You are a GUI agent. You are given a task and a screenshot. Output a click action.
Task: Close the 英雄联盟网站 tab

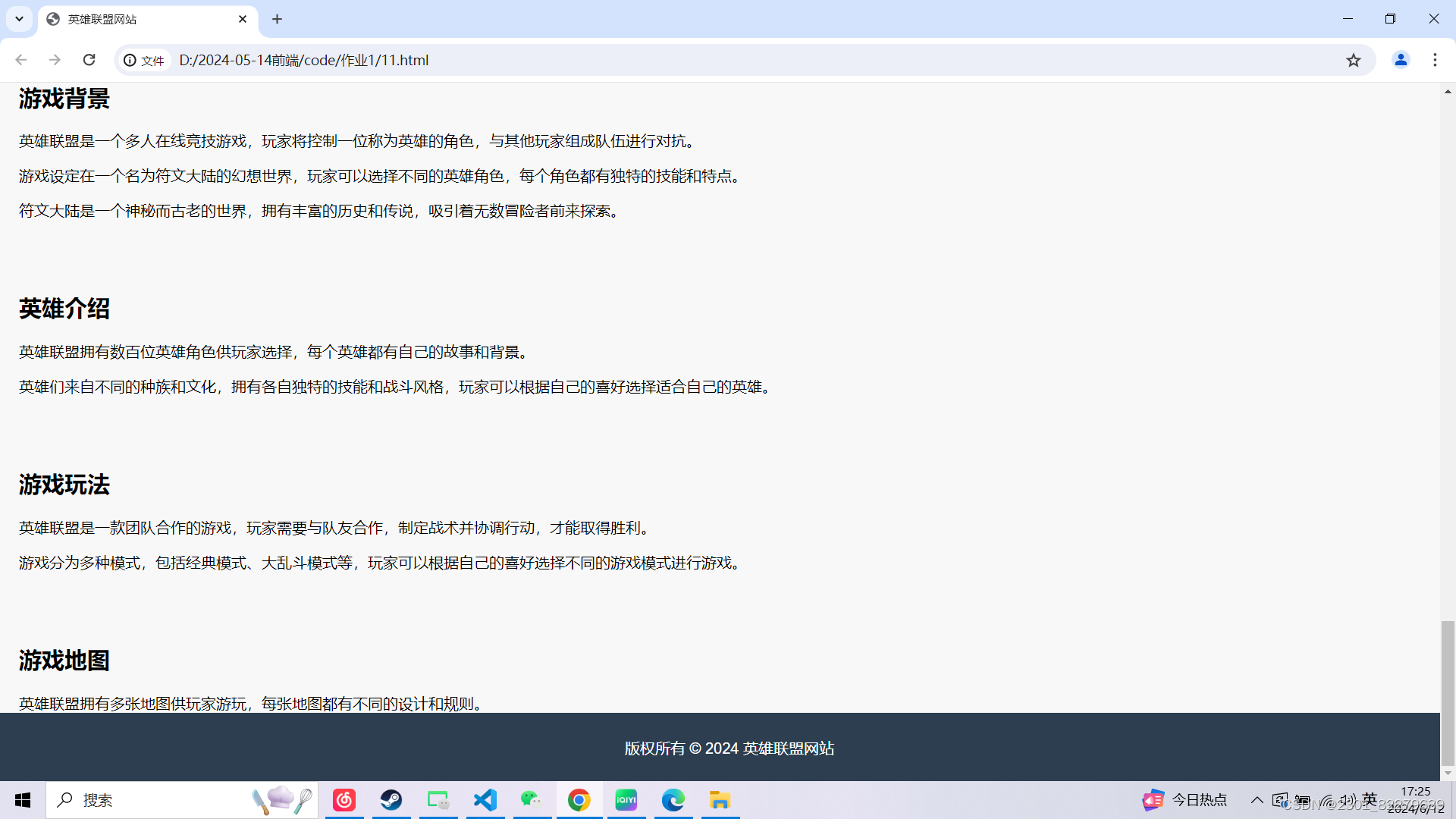click(x=243, y=19)
